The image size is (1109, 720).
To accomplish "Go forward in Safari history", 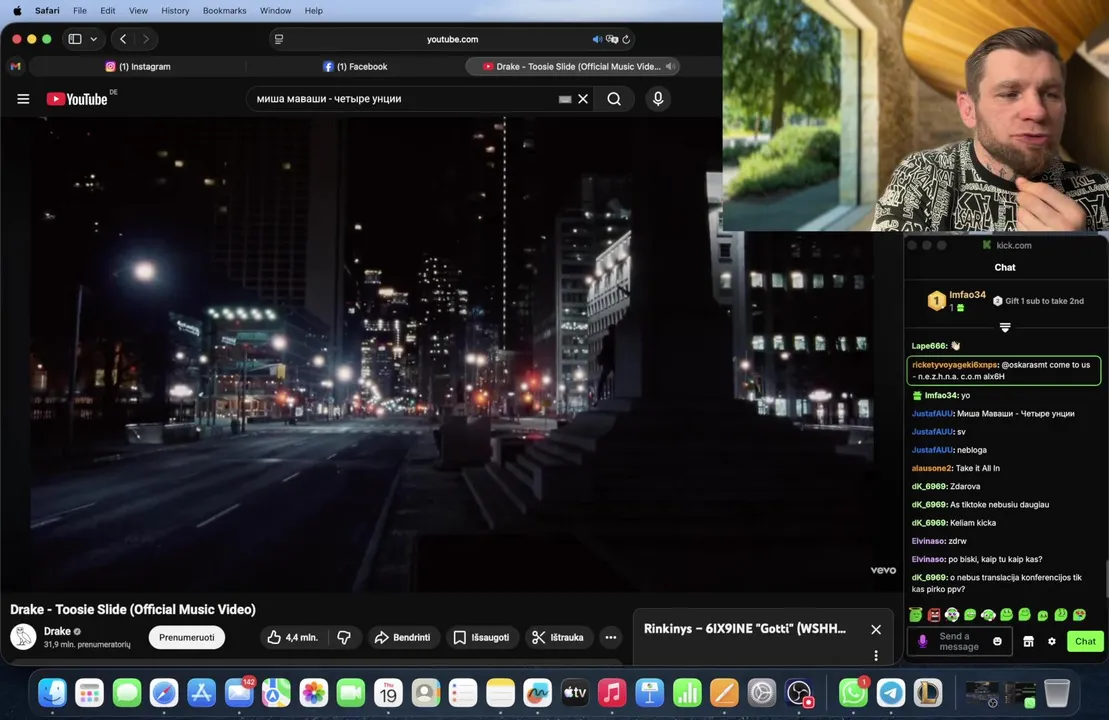I will [x=146, y=39].
